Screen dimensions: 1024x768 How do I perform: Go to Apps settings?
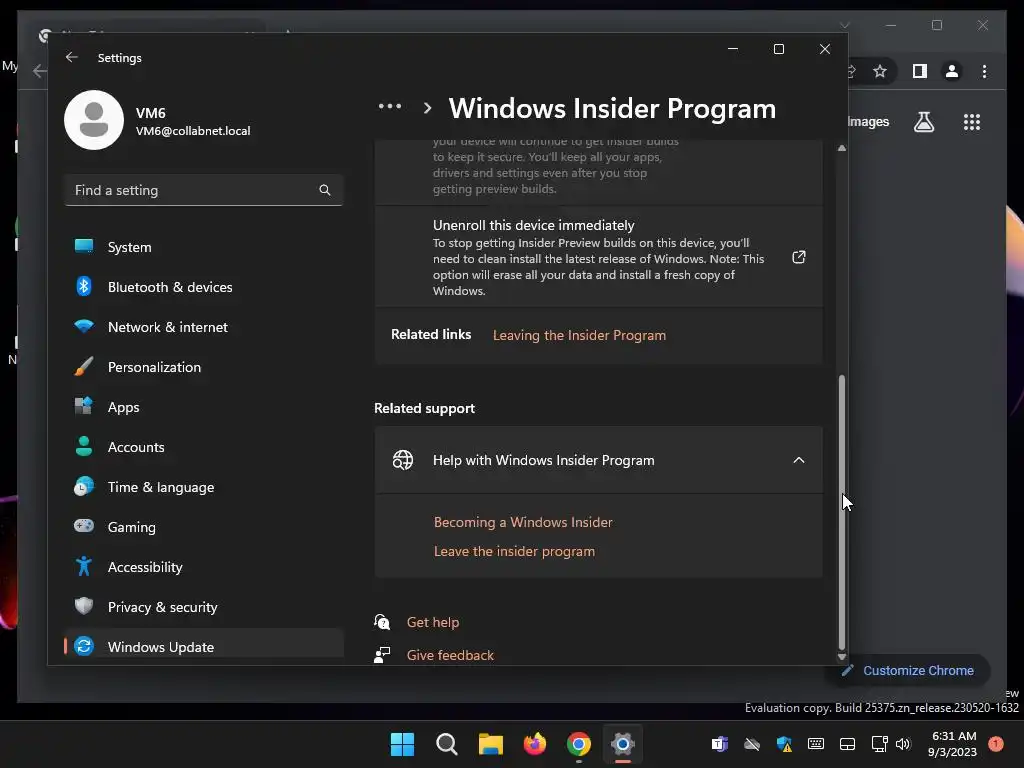coord(204,407)
